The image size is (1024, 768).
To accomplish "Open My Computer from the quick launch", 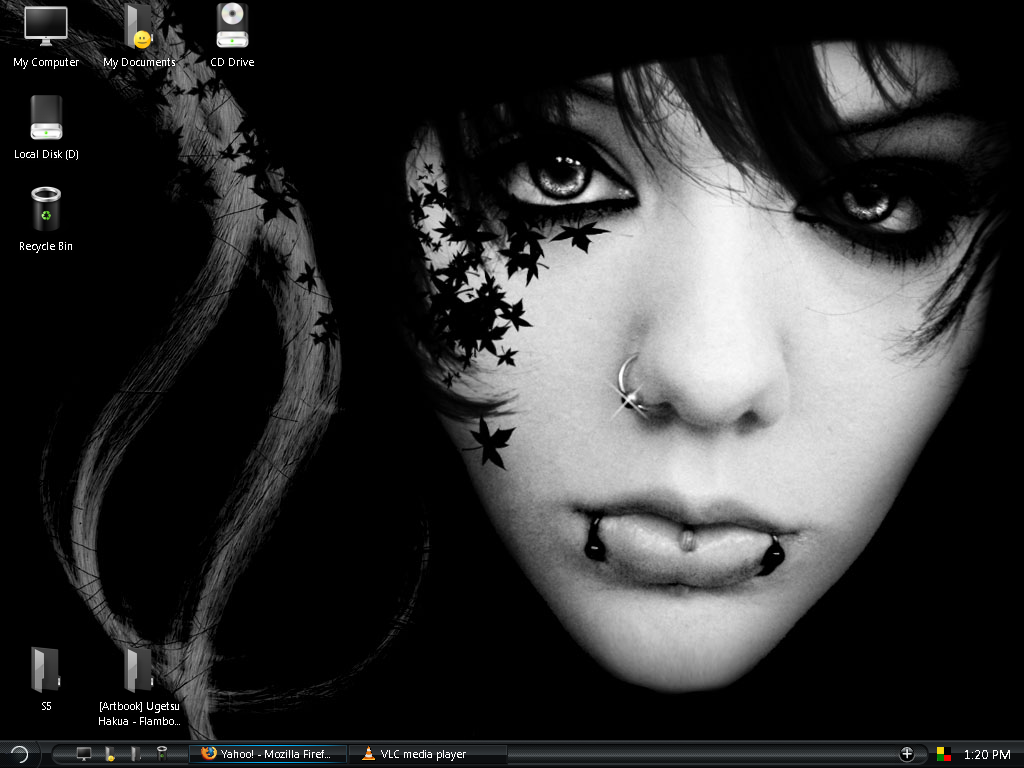I will pyautogui.click(x=84, y=754).
